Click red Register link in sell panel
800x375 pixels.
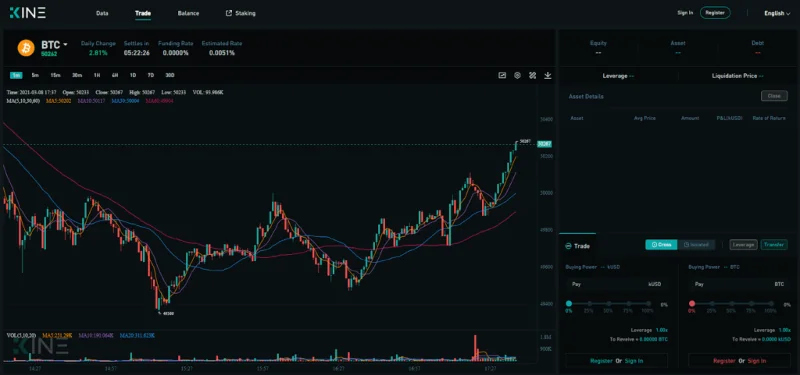724,361
